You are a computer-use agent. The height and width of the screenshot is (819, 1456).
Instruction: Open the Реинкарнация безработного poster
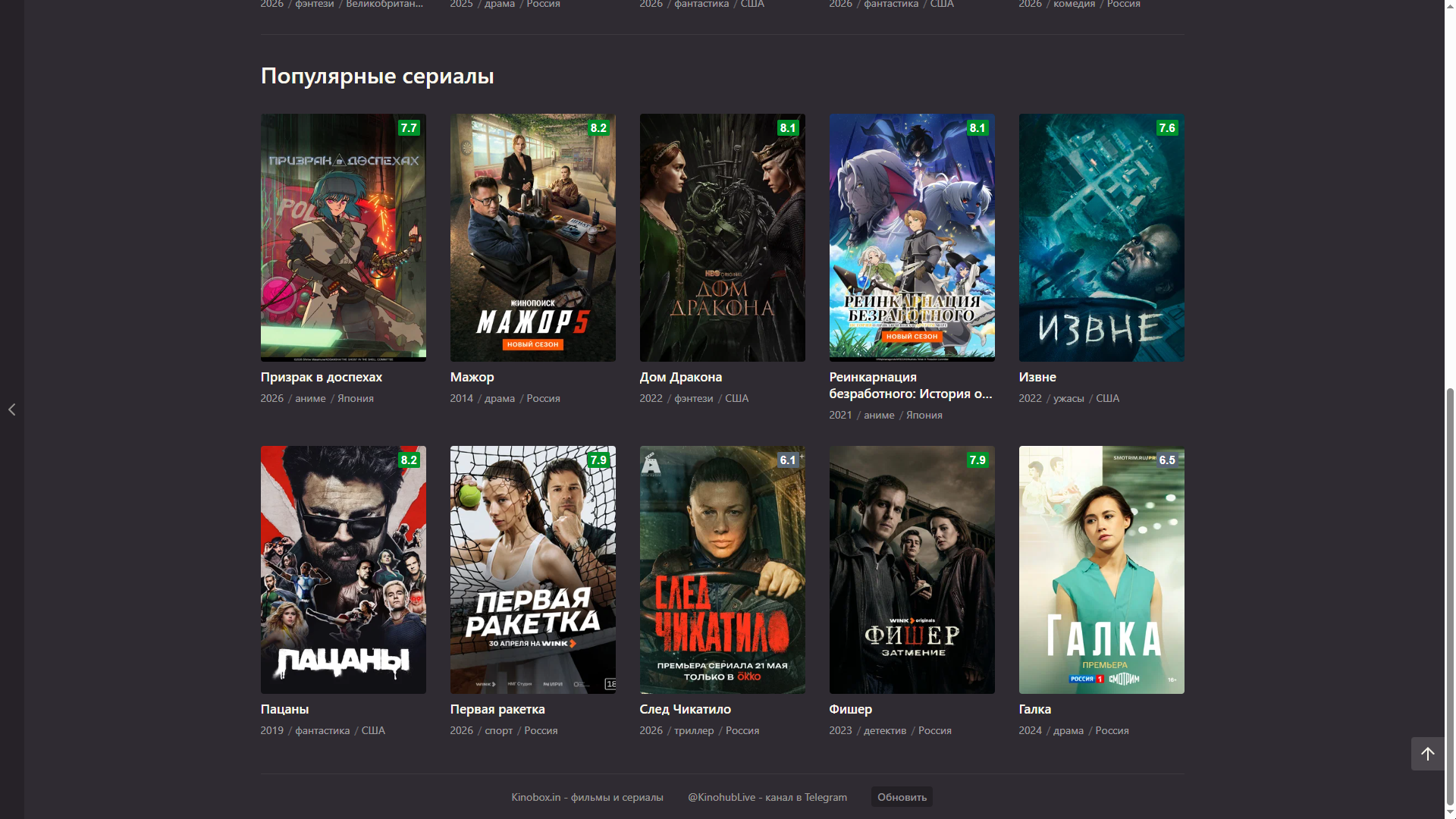[x=912, y=237]
